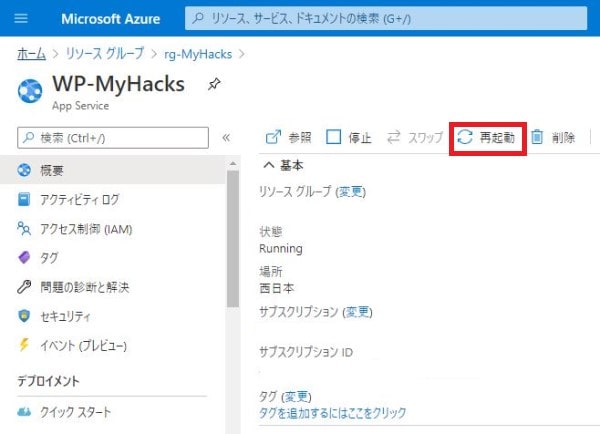Click the 概要 globe icon
This screenshot has width=600, height=434.
(24, 170)
